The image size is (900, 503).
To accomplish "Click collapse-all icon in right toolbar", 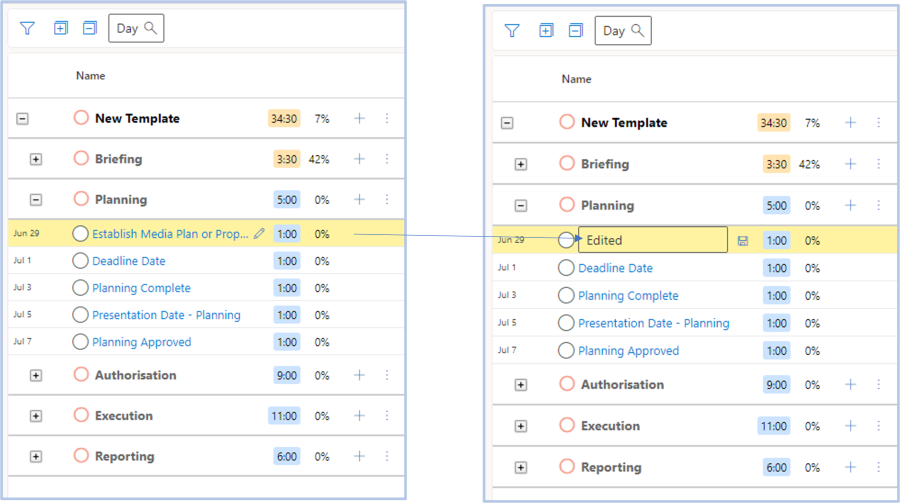I will (x=575, y=31).
